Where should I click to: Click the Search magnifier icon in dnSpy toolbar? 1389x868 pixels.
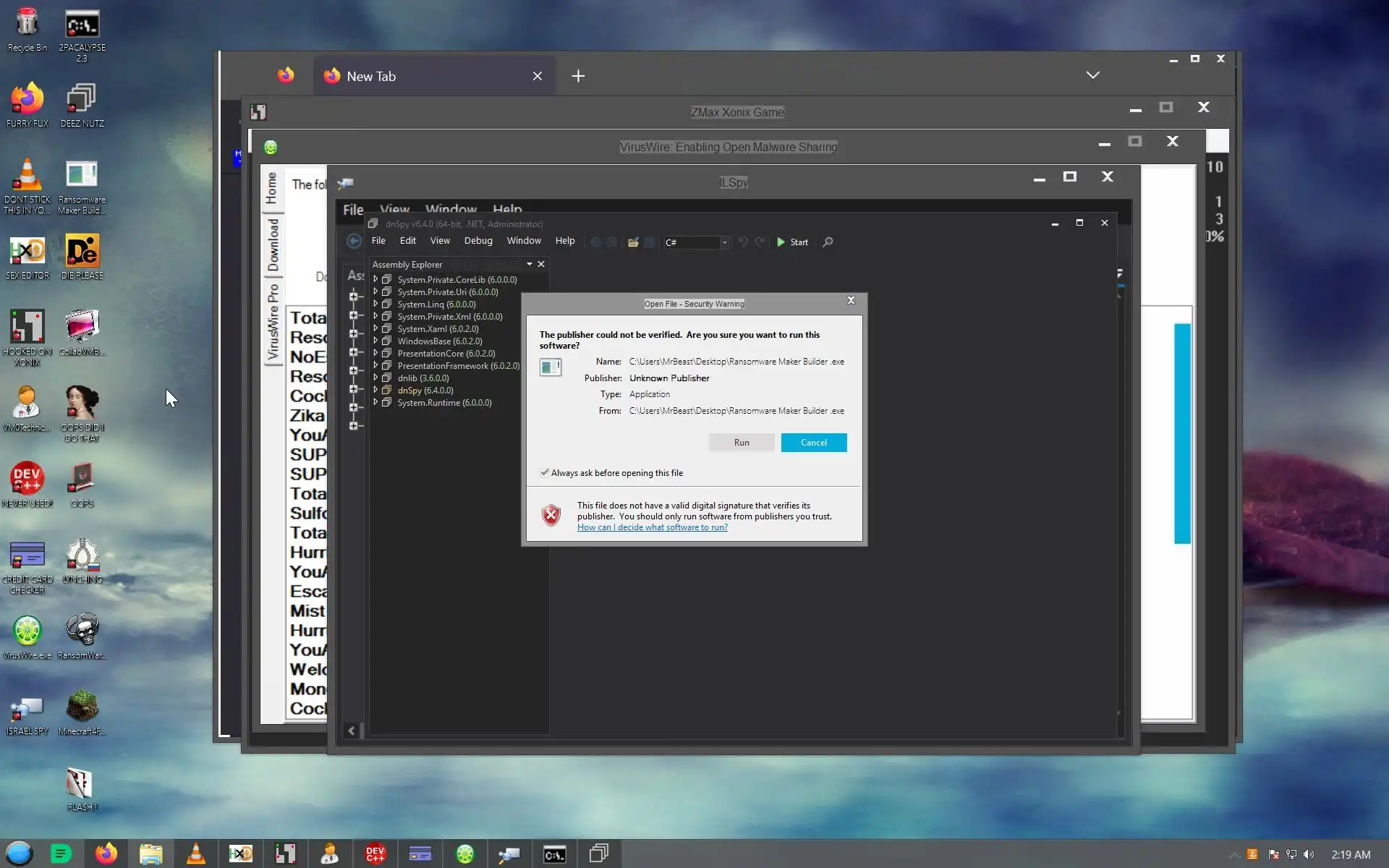pyautogui.click(x=828, y=242)
